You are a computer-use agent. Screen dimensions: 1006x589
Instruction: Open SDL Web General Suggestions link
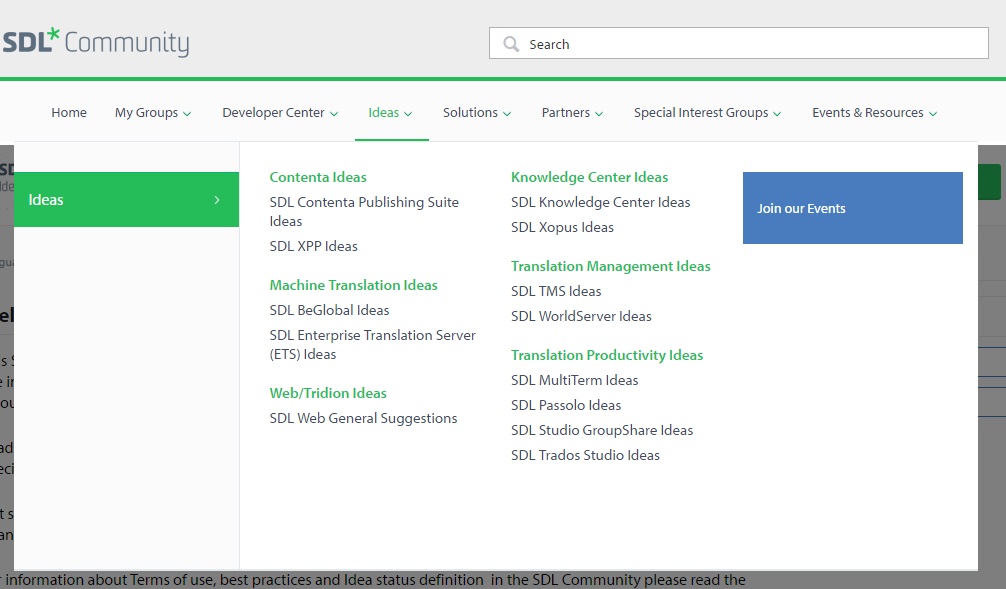(363, 418)
